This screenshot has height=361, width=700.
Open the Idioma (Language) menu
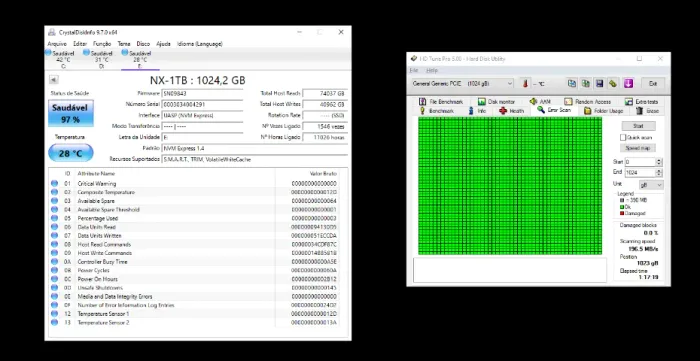(x=200, y=44)
